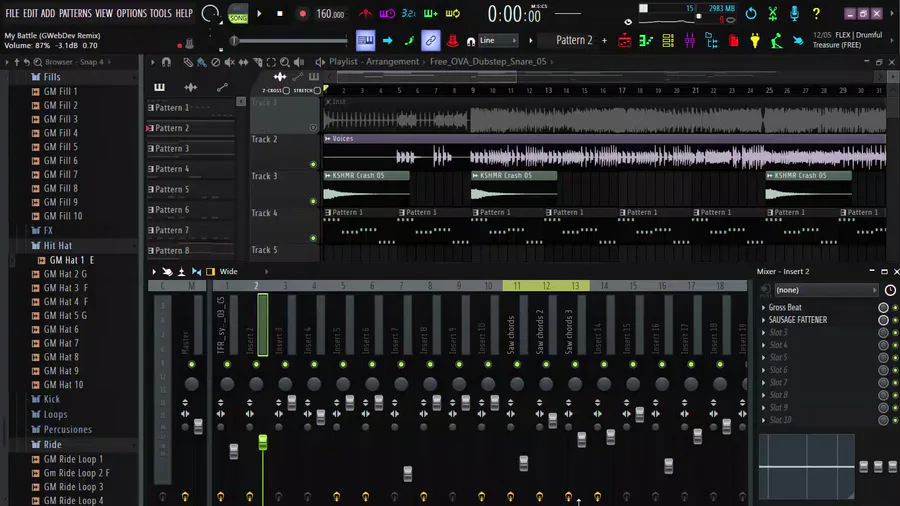The width and height of the screenshot is (900, 506).
Task: Click the yellow question mark help icon
Action: (816, 13)
